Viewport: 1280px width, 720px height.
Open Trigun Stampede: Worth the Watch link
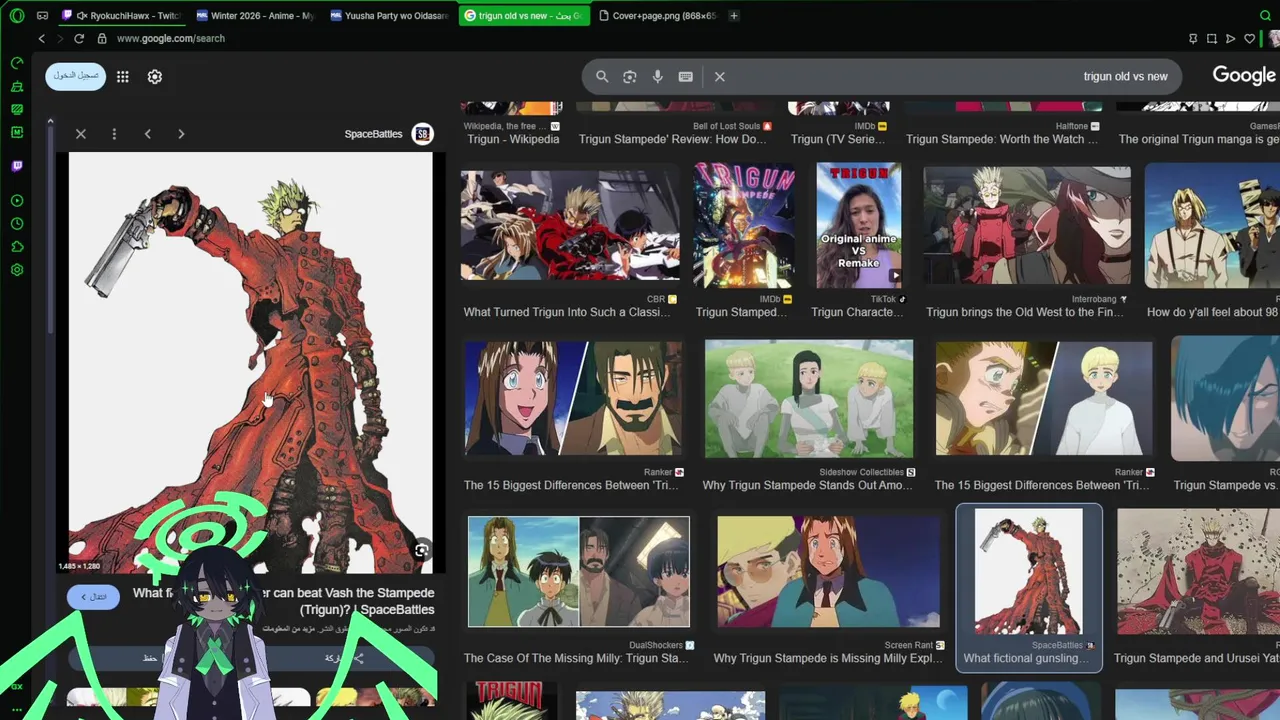1000,140
